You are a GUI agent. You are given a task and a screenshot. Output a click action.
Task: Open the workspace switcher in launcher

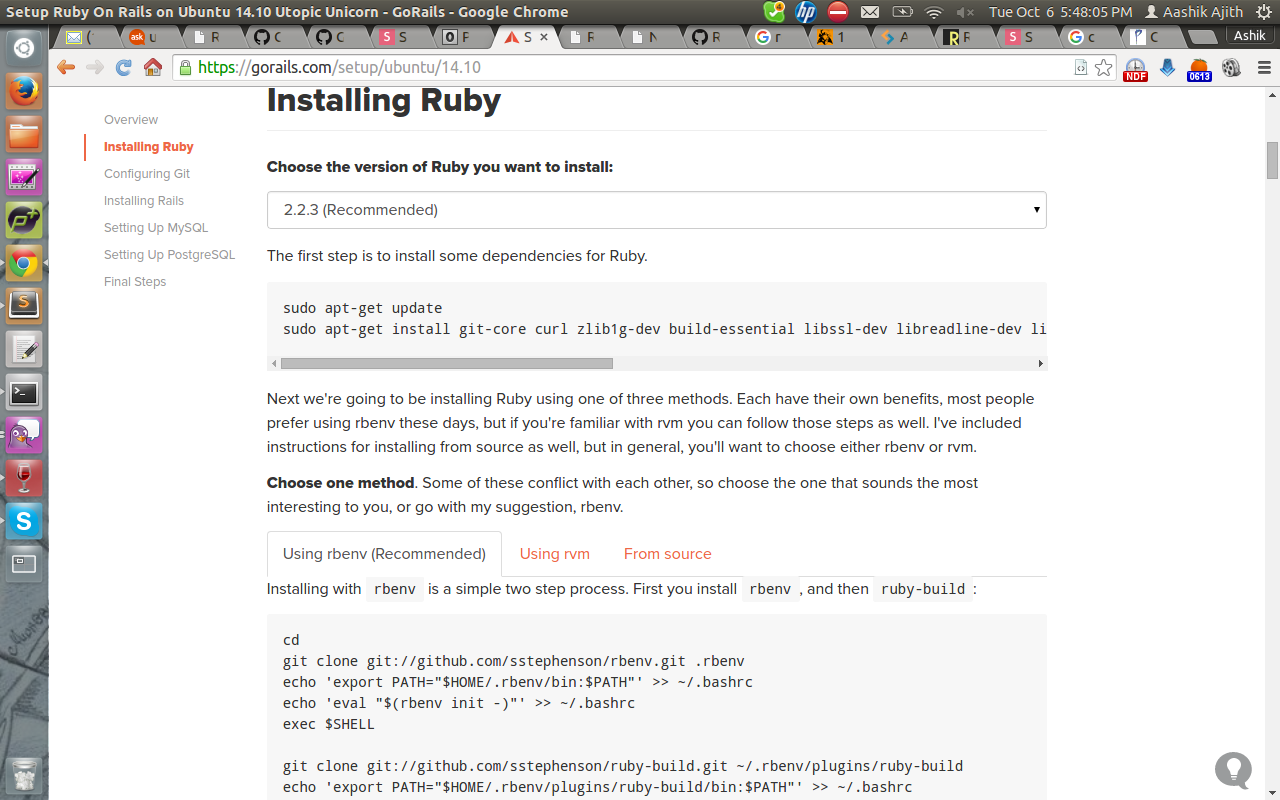pos(24,564)
